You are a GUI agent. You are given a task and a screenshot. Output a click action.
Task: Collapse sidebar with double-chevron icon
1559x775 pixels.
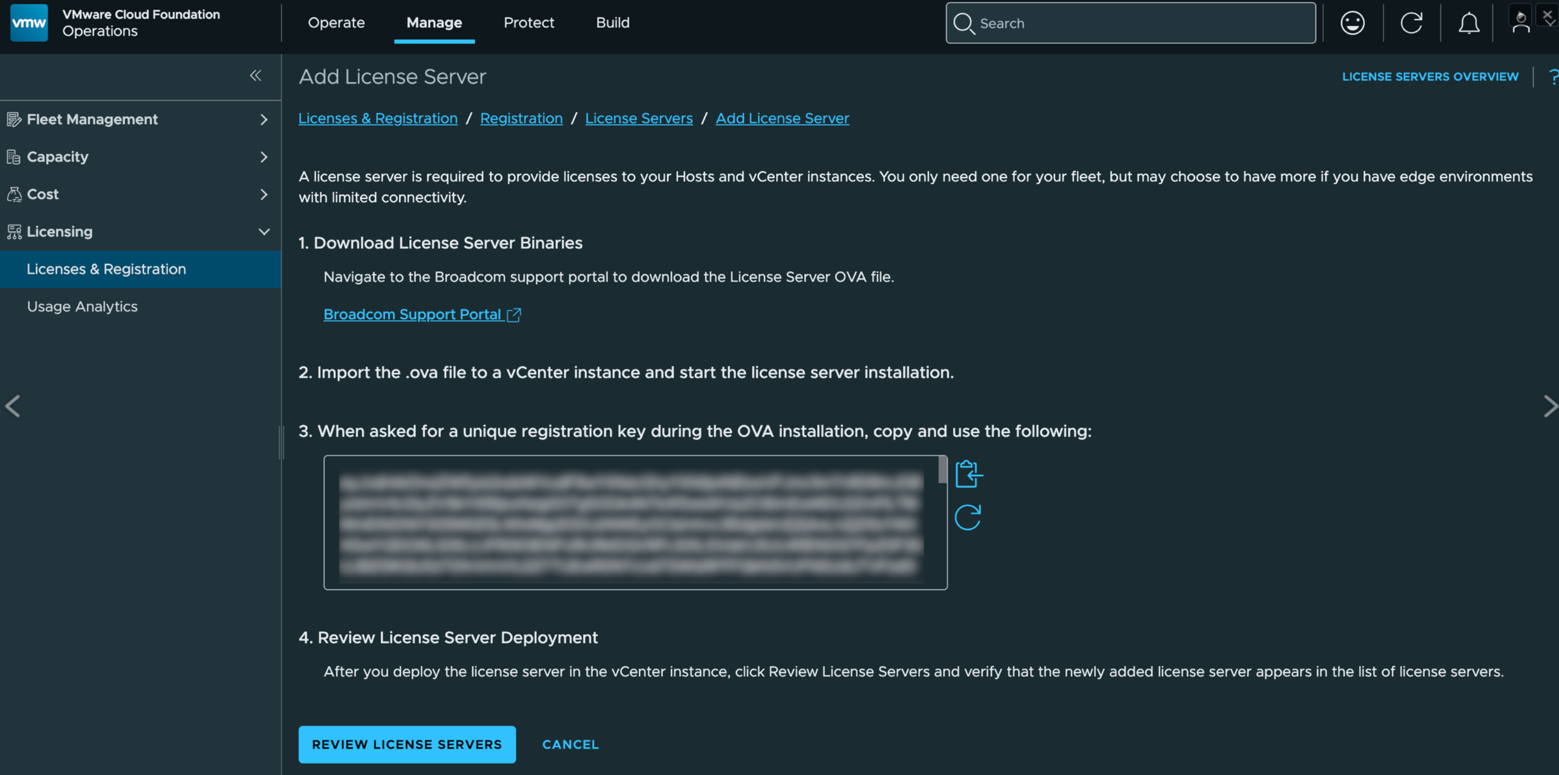point(256,76)
